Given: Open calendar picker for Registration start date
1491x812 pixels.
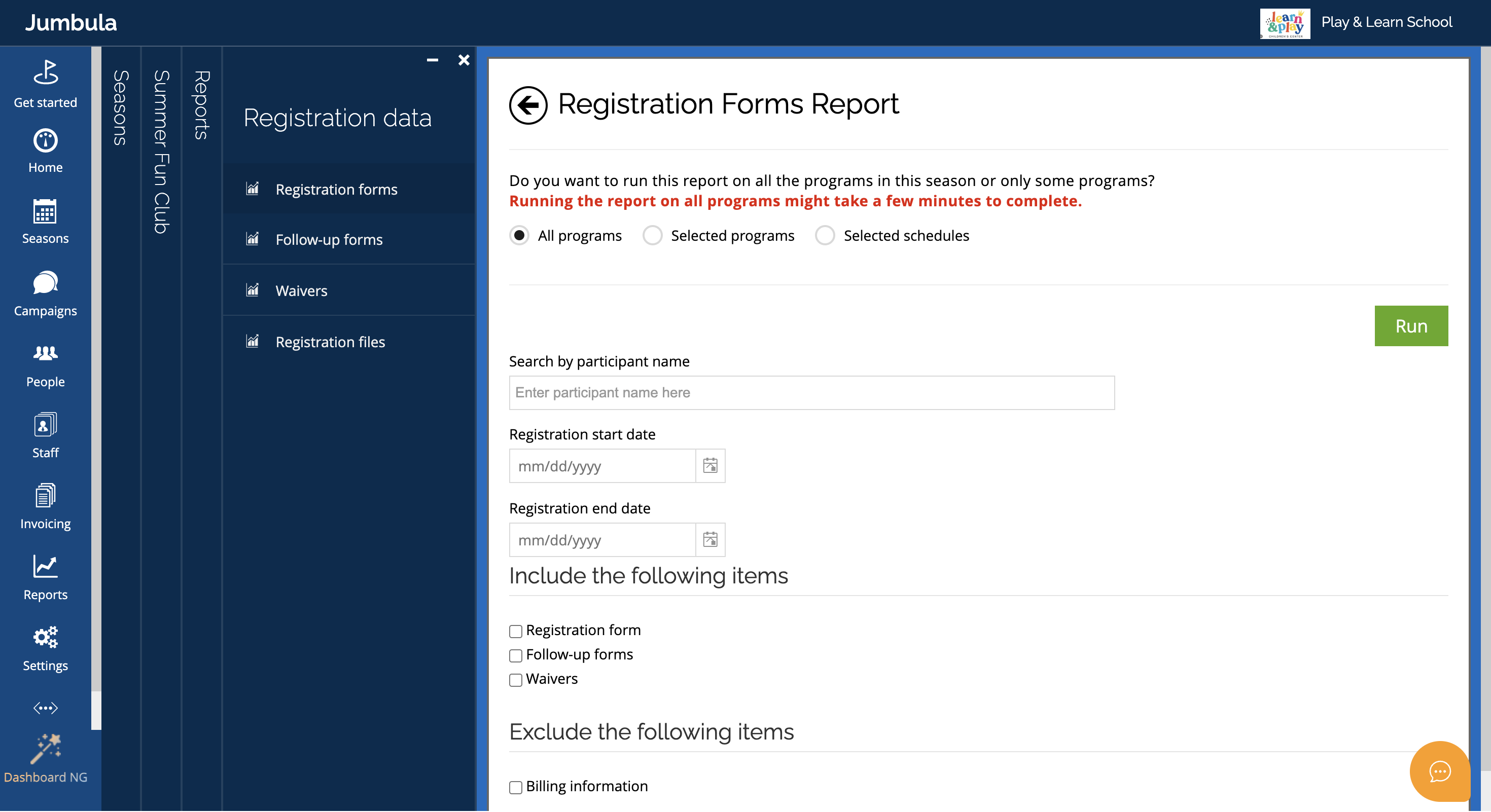Looking at the screenshot, I should tap(709, 466).
